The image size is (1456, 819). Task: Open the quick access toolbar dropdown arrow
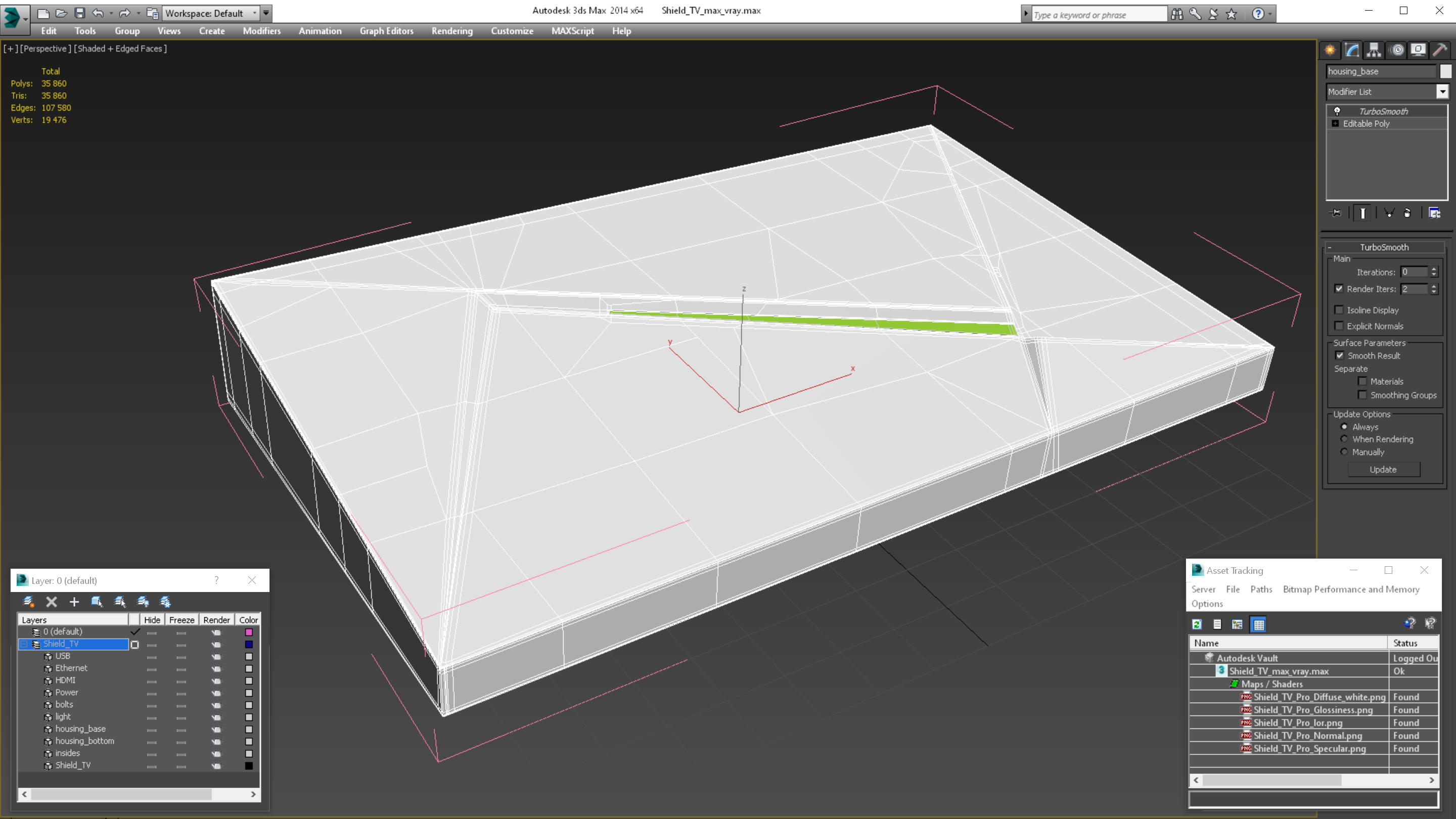pyautogui.click(x=265, y=13)
